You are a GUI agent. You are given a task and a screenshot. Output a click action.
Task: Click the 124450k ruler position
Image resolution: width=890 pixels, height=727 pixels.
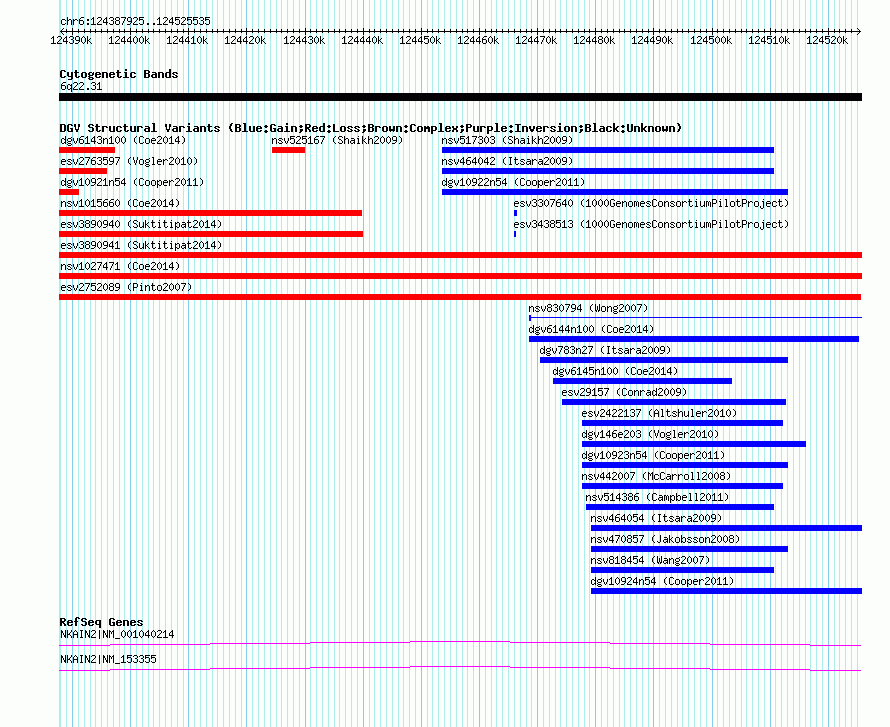pyautogui.click(x=420, y=40)
